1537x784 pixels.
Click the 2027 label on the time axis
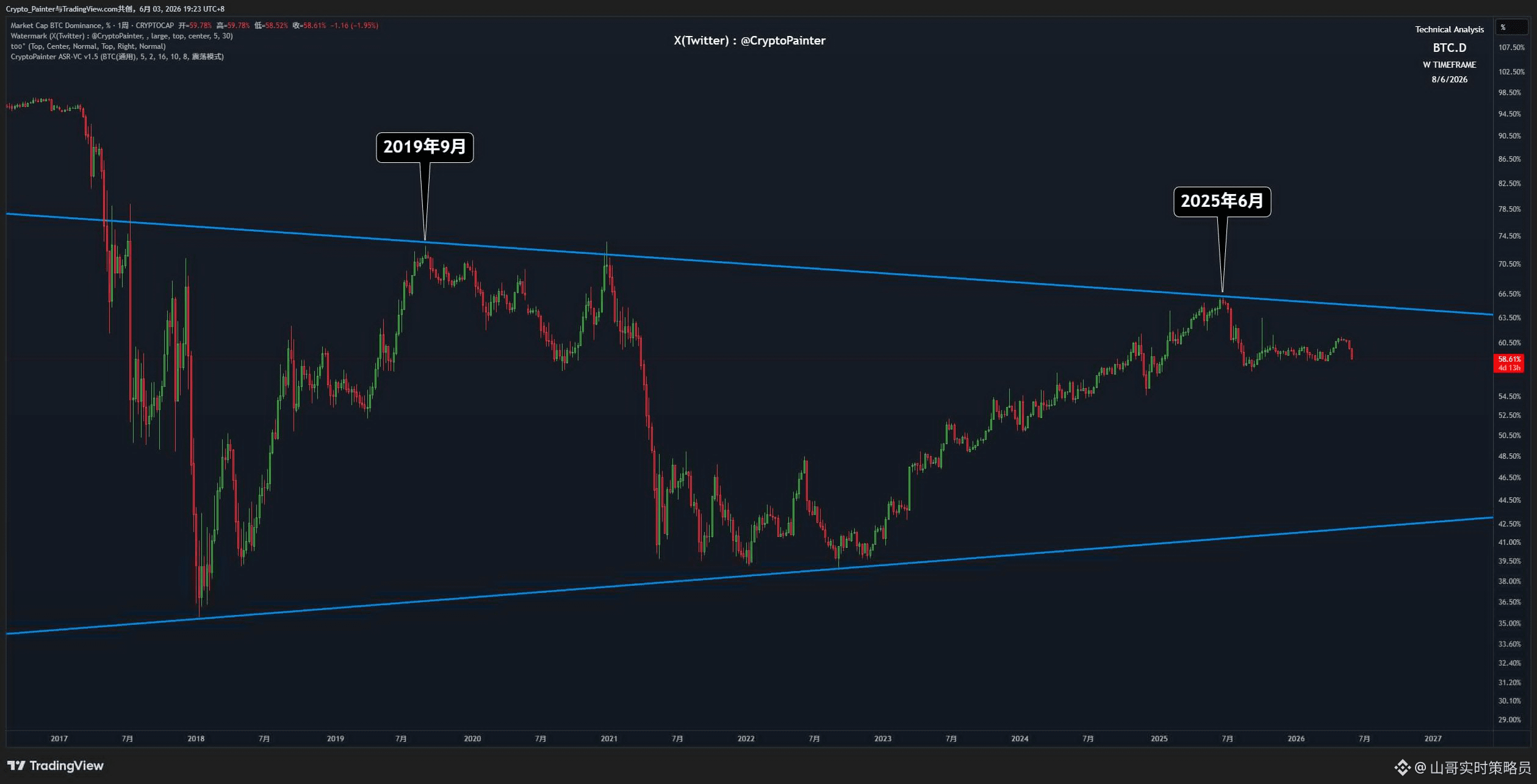point(1433,739)
